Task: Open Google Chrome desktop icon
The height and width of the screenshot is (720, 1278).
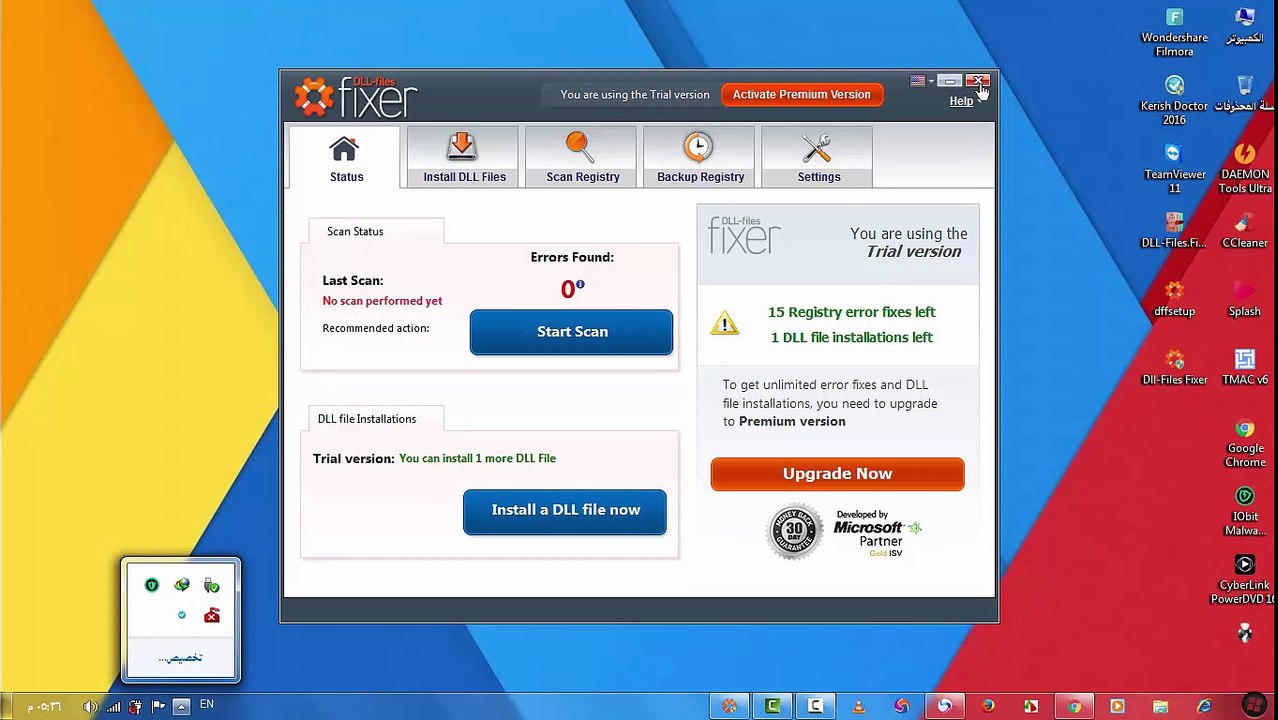Action: tap(1245, 443)
